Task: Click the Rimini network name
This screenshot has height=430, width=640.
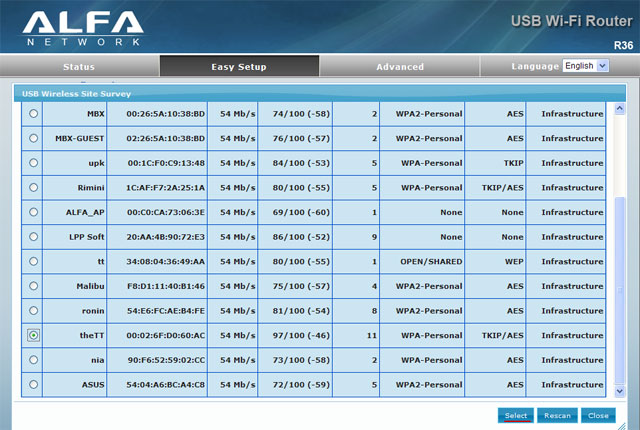Action: [x=91, y=188]
